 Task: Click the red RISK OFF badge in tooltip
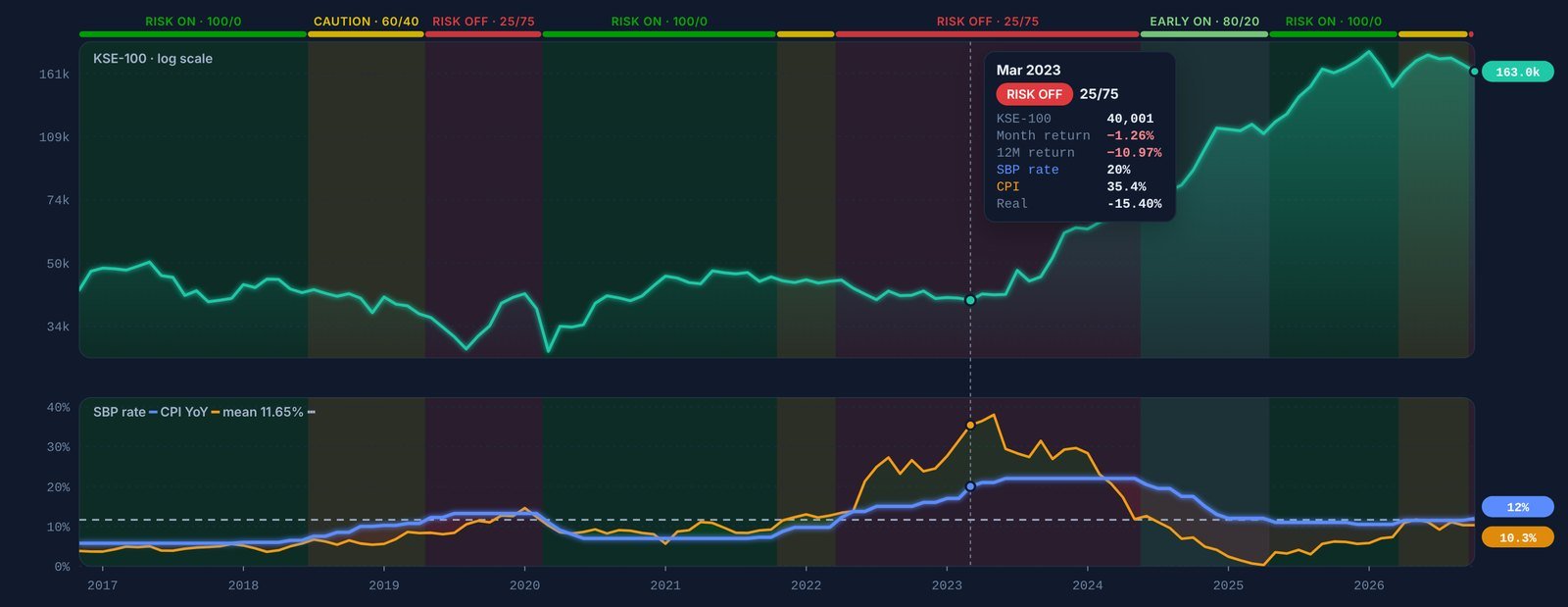pyautogui.click(x=1034, y=94)
